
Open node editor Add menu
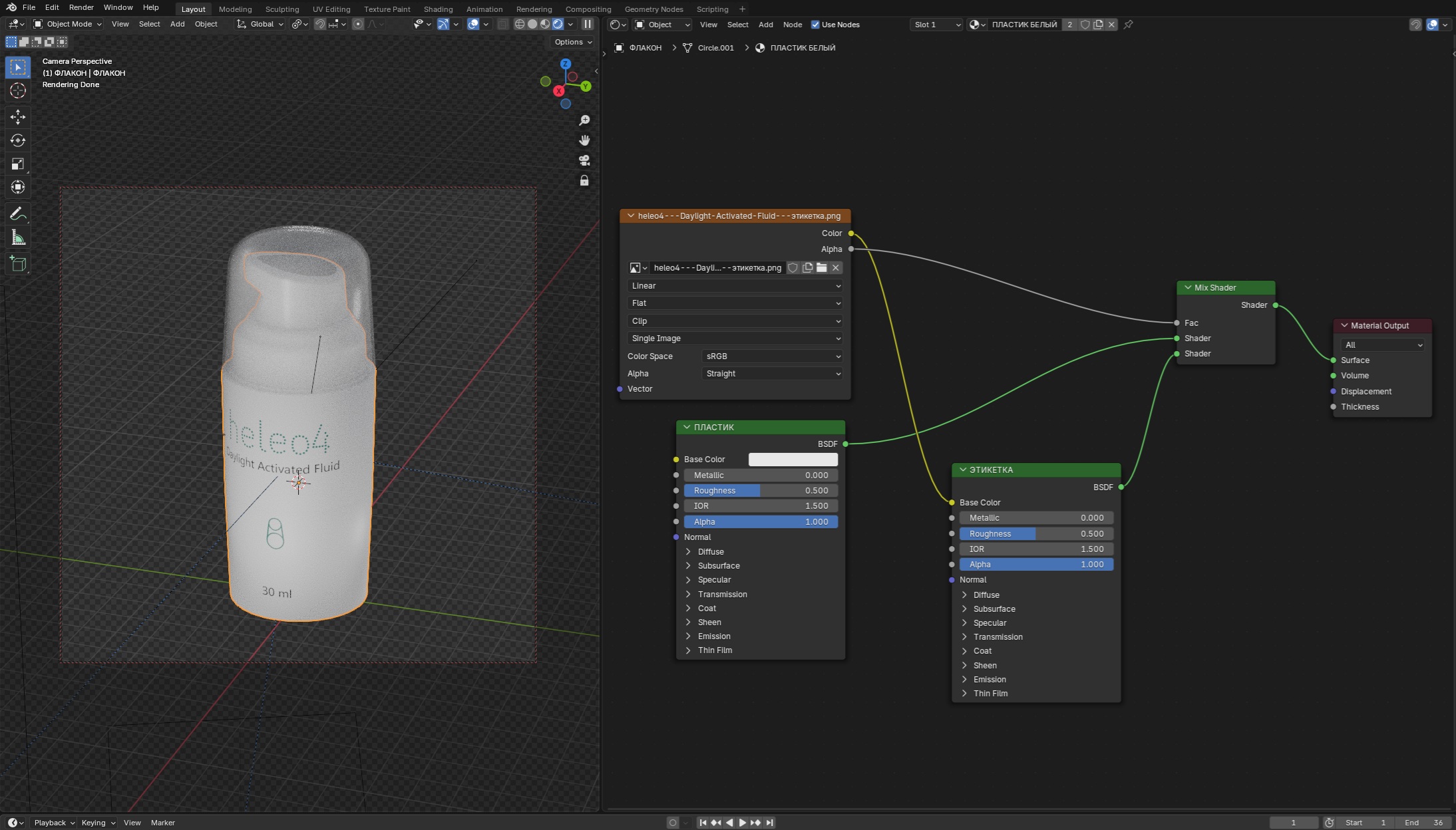click(766, 25)
